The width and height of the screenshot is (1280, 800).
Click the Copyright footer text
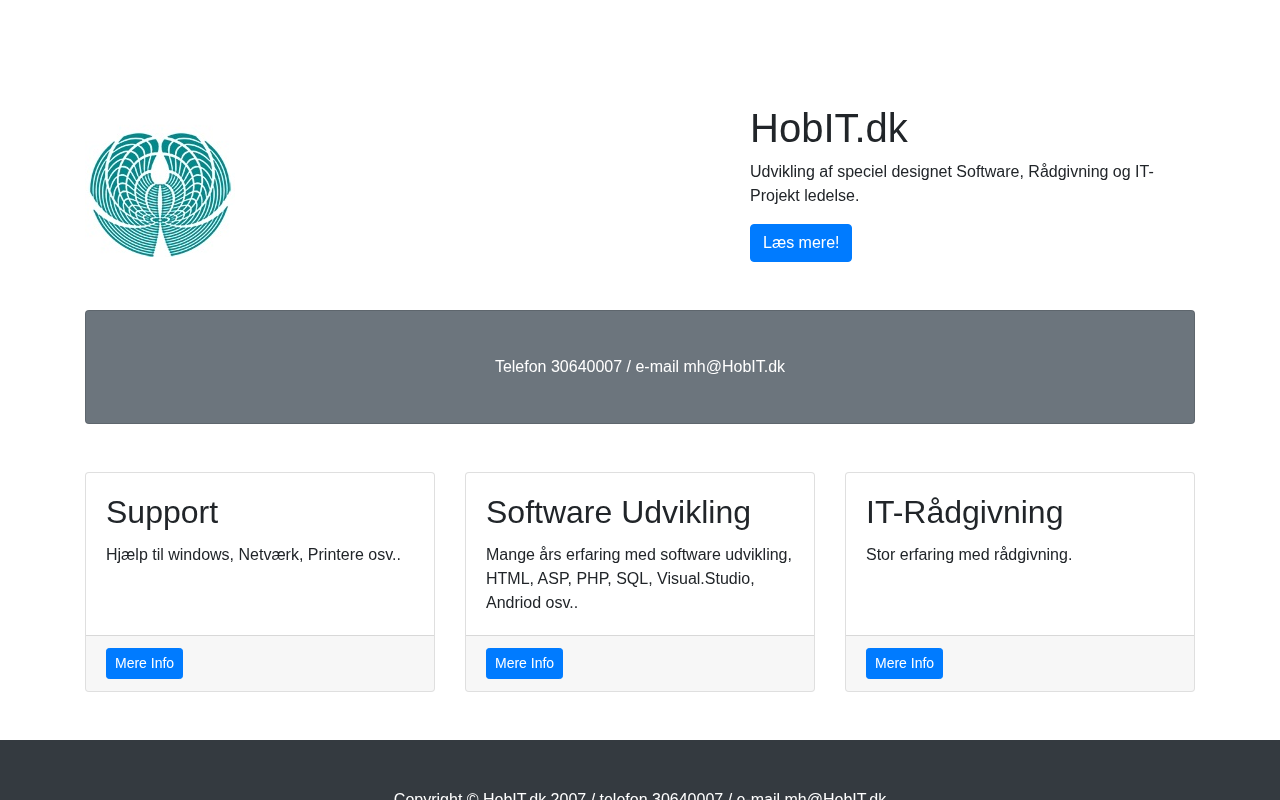(640, 795)
